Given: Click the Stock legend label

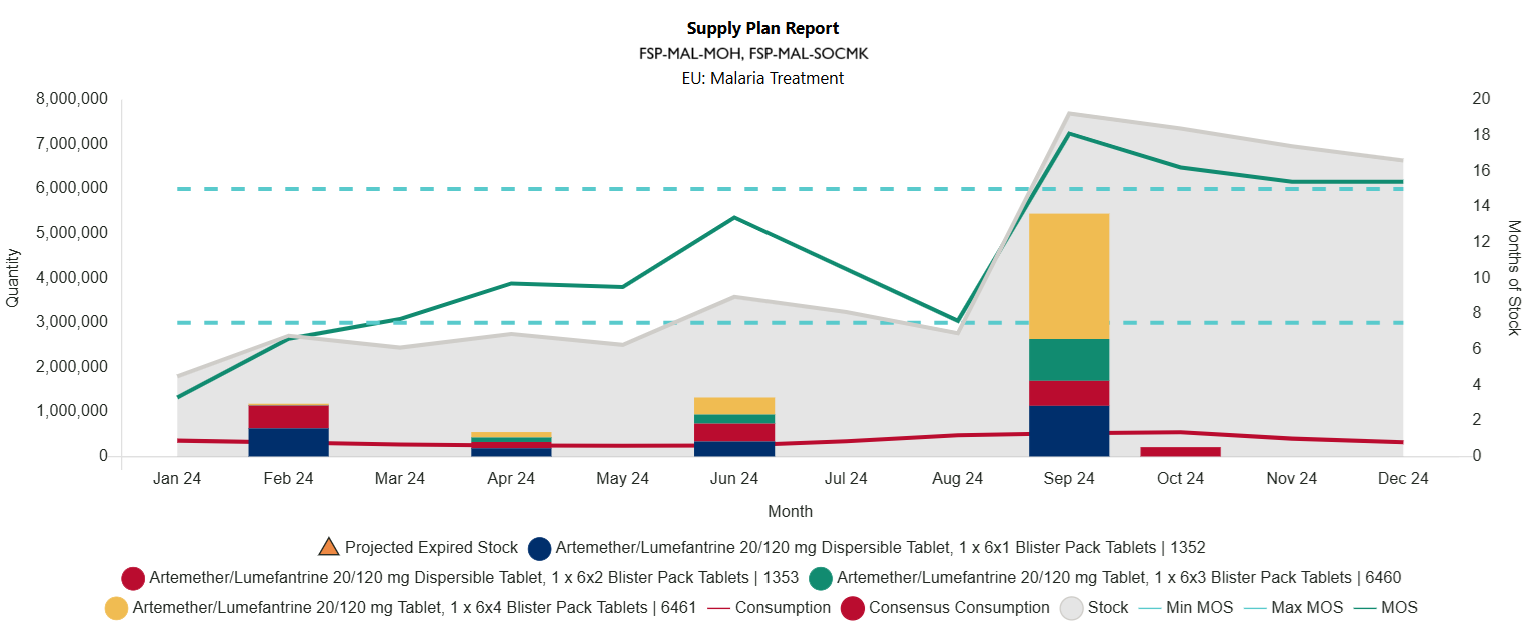Looking at the screenshot, I should pos(1108,608).
